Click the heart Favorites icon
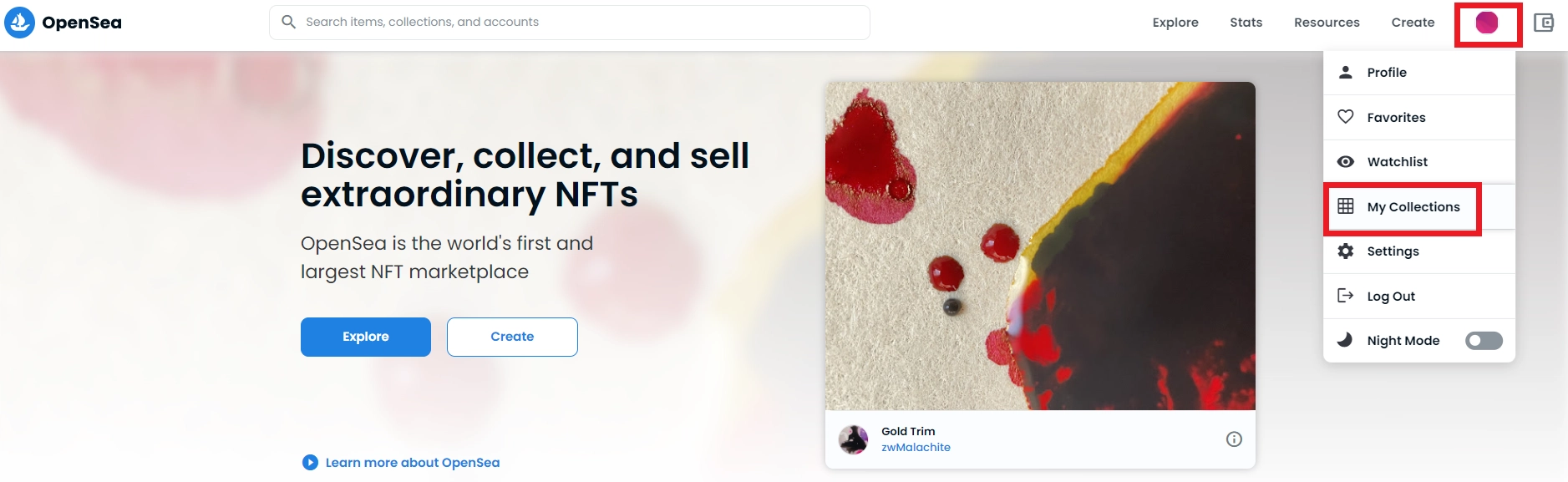The width and height of the screenshot is (1568, 482). pyautogui.click(x=1345, y=117)
